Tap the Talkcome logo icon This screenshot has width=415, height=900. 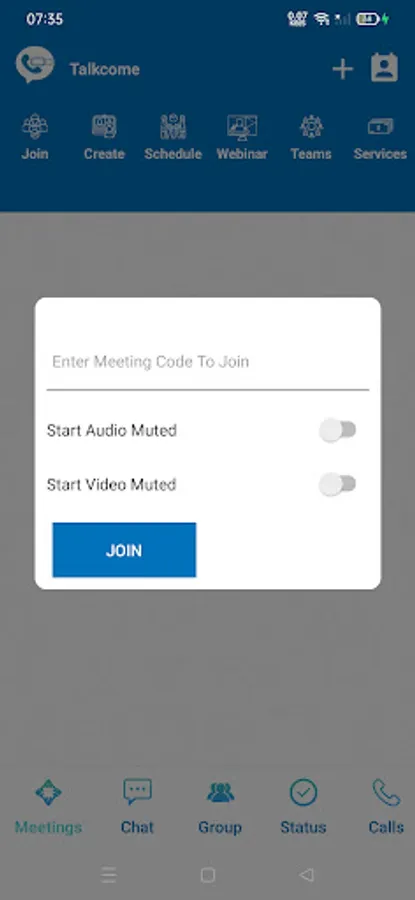pos(35,65)
